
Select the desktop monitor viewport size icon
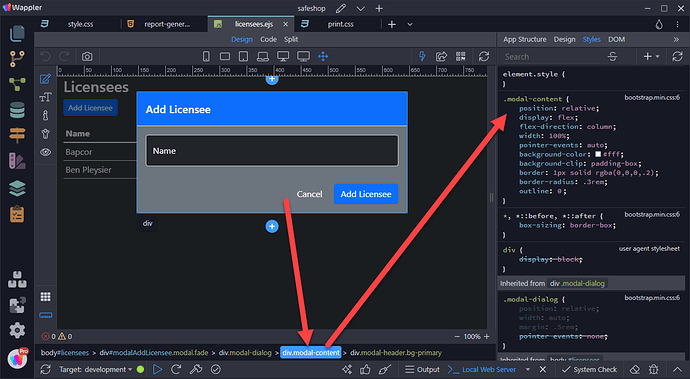[x=283, y=56]
